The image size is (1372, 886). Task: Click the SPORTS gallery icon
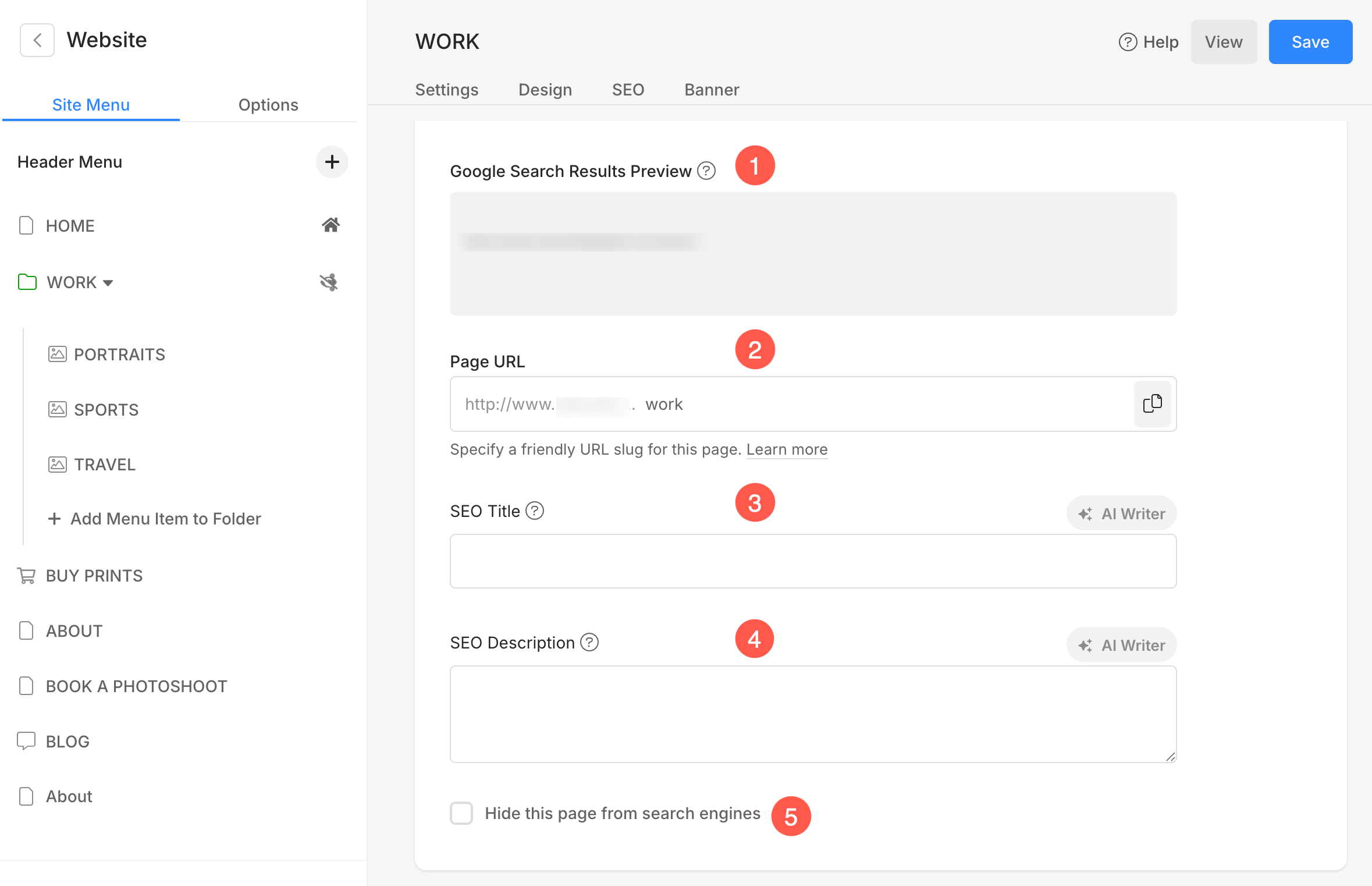tap(57, 409)
